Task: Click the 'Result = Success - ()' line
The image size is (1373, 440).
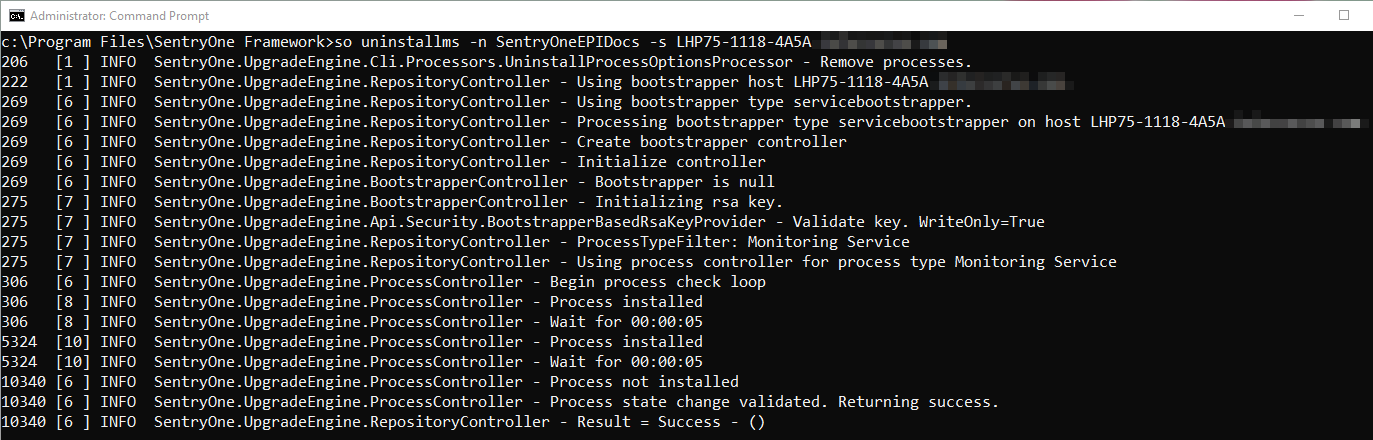Action: click(x=671, y=422)
